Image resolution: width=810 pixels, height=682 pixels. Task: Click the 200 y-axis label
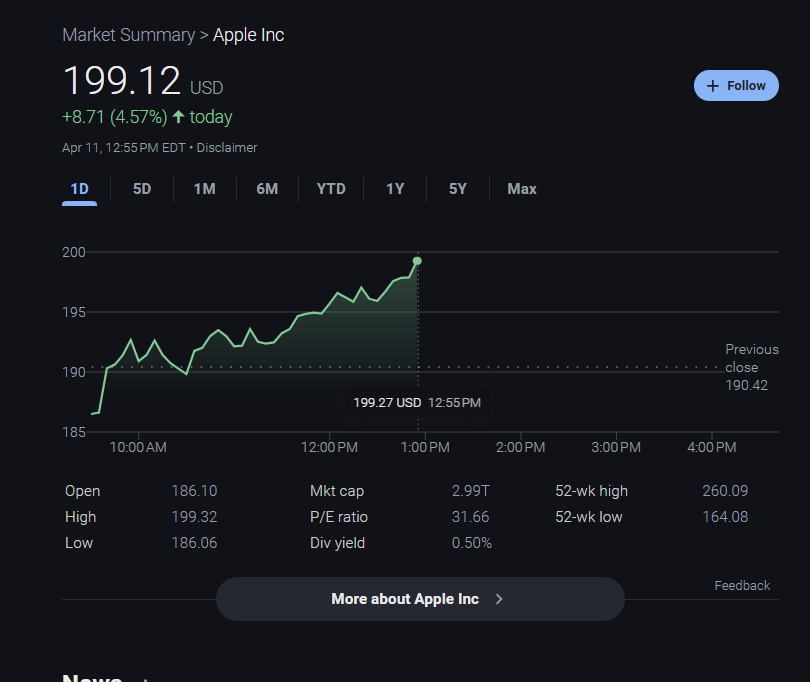coord(74,252)
